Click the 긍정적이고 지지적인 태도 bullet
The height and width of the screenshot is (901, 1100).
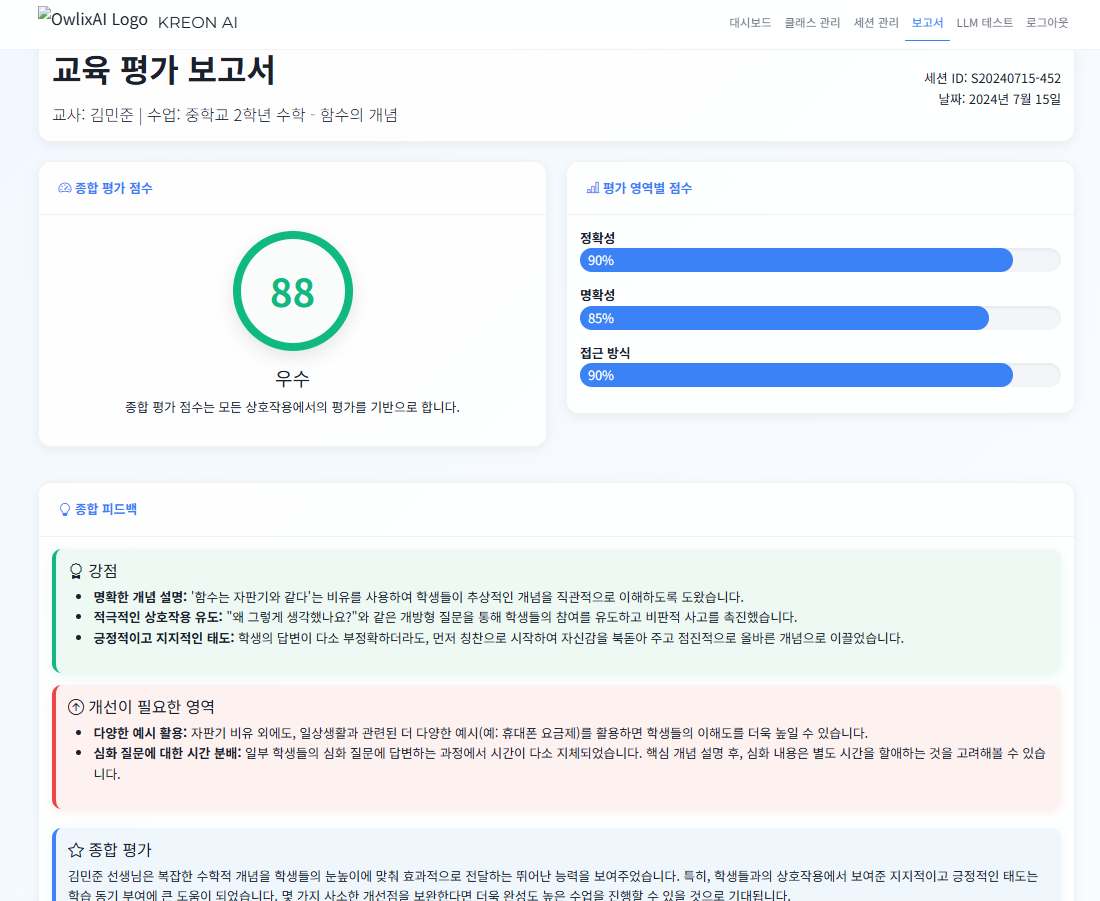pos(498,639)
